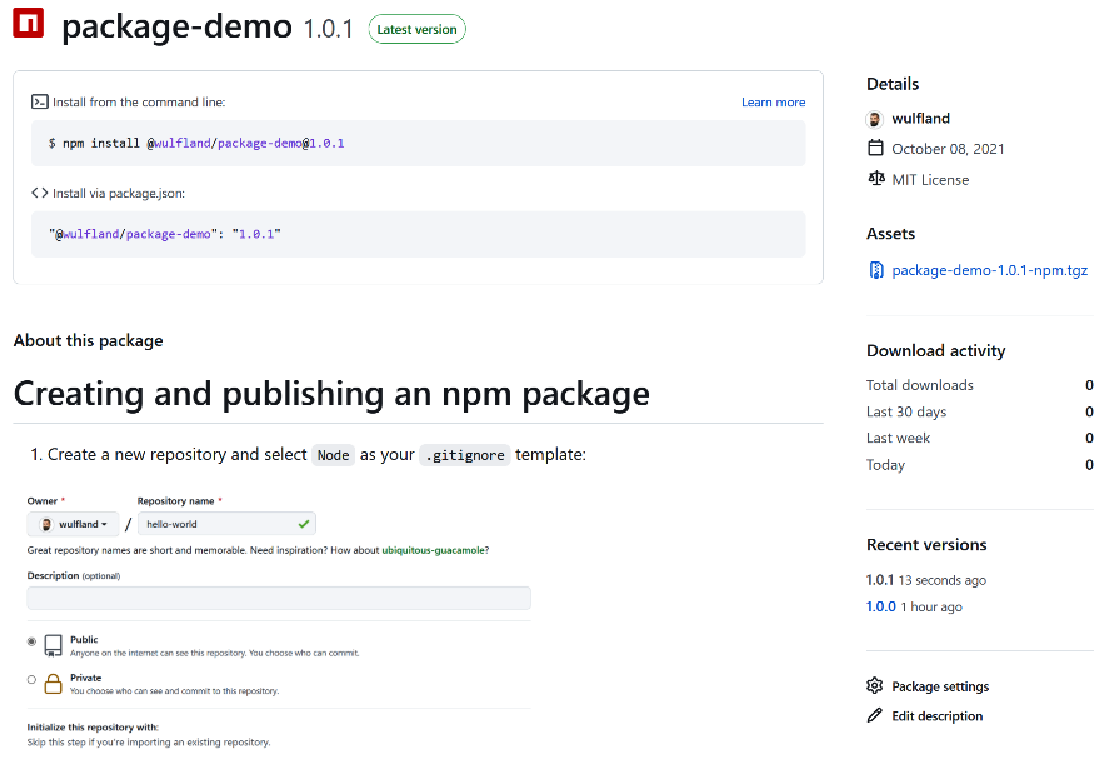Viewport: 1107px width, 757px height.
Task: Select the Public radio button
Action: pos(32,641)
